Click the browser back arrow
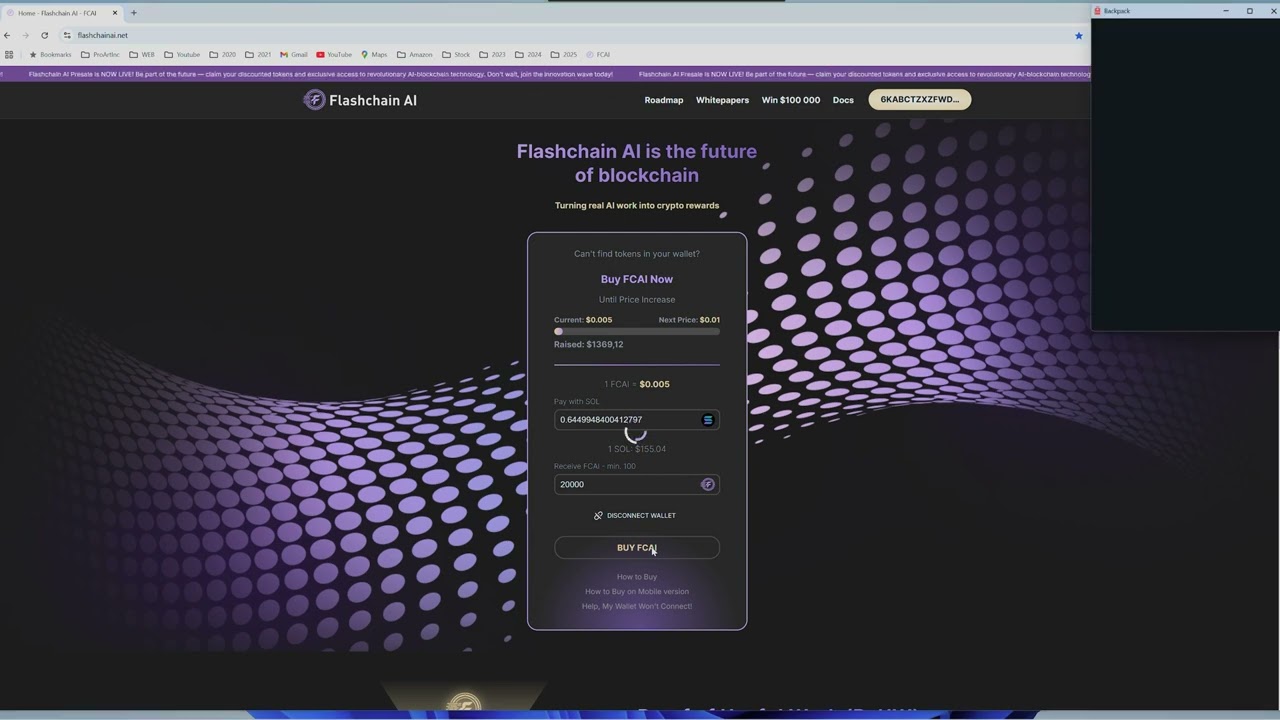Screen dimensions: 1280x720 [7, 35]
